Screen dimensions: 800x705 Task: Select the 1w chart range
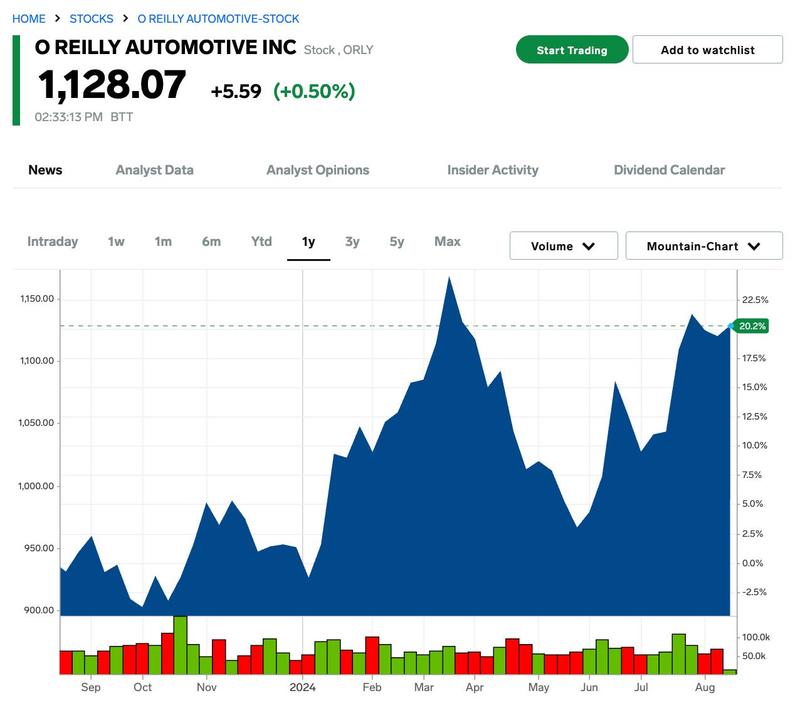tap(116, 241)
